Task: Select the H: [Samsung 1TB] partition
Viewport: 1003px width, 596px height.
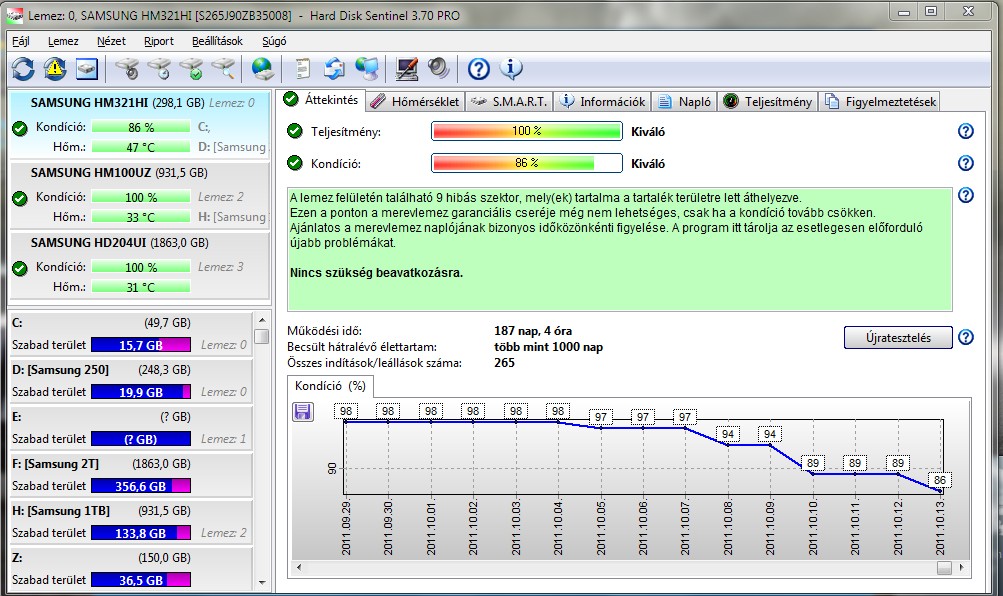Action: pyautogui.click(x=130, y=522)
